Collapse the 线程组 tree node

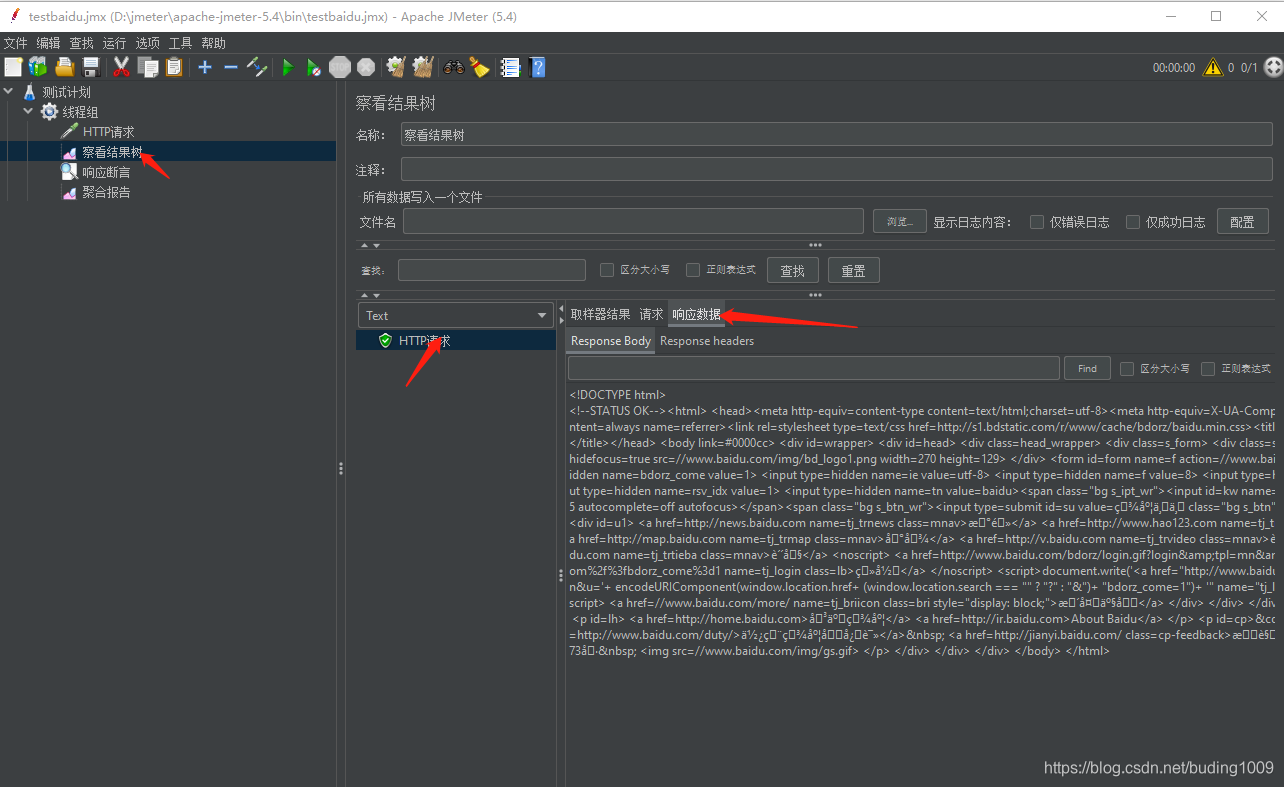click(x=28, y=111)
